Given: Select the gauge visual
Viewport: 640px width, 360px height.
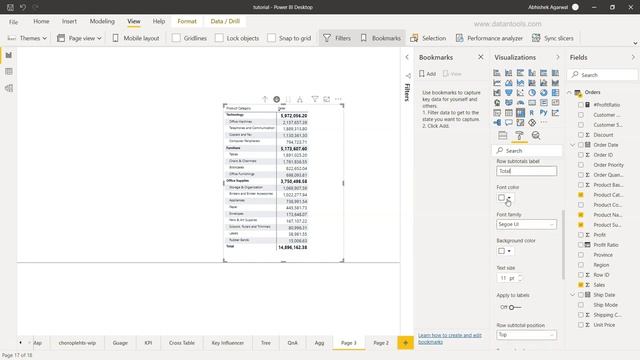Looking at the screenshot, I should (520, 103).
